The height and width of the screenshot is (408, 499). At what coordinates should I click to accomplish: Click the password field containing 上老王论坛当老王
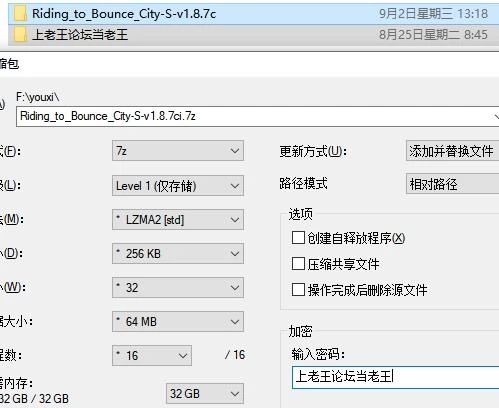395,377
